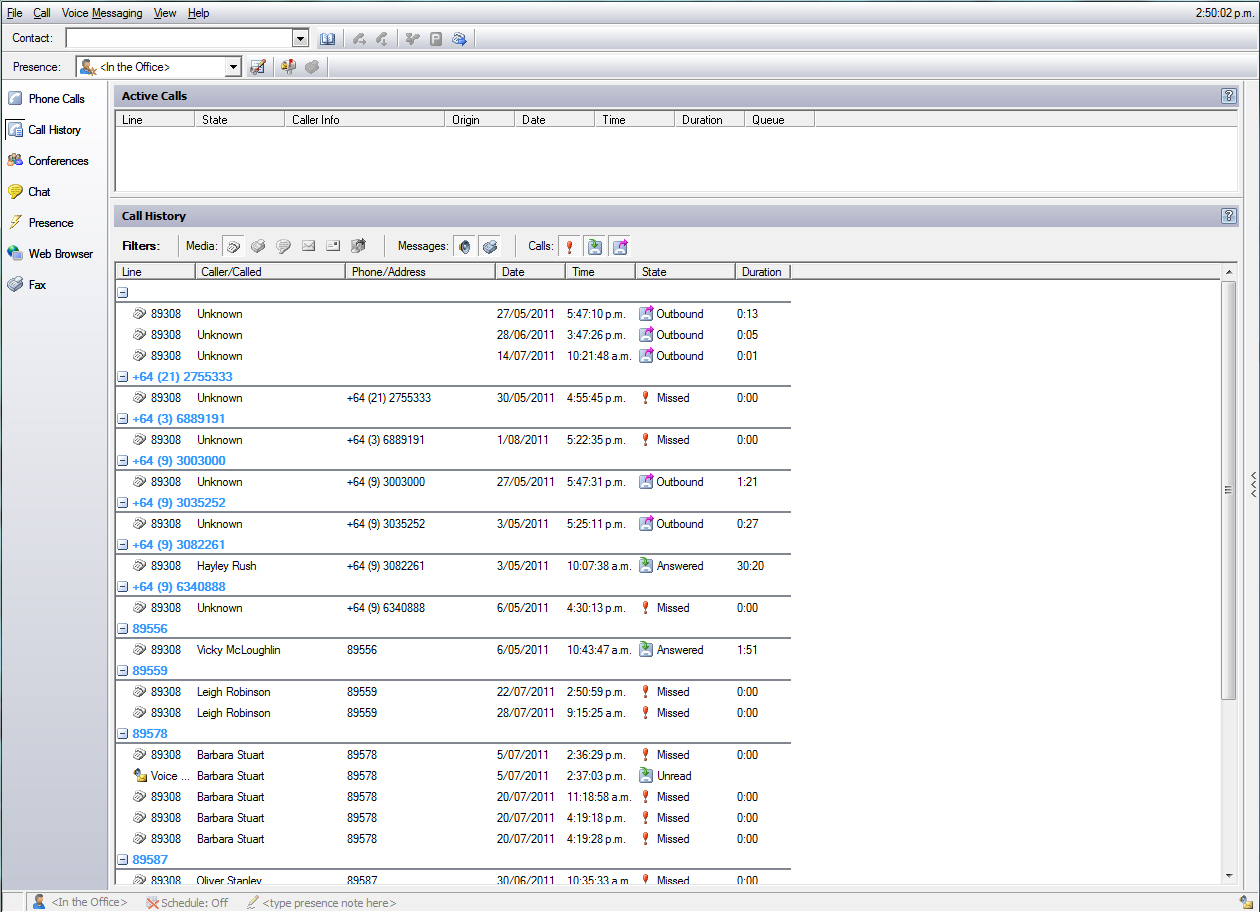Toggle the email envelope media filter
The height and width of the screenshot is (912, 1260).
point(308,246)
